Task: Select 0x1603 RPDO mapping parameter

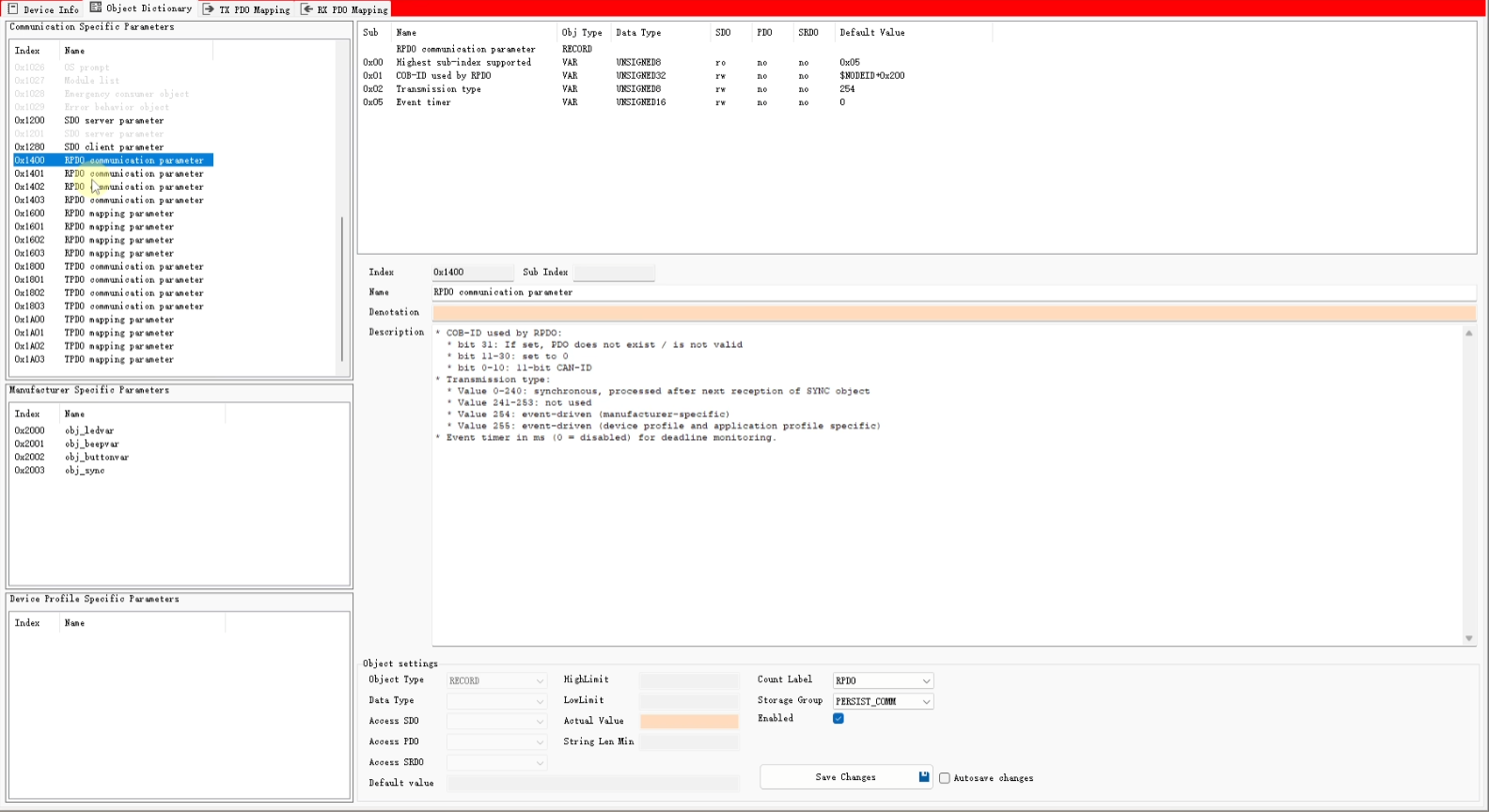Action: click(113, 253)
